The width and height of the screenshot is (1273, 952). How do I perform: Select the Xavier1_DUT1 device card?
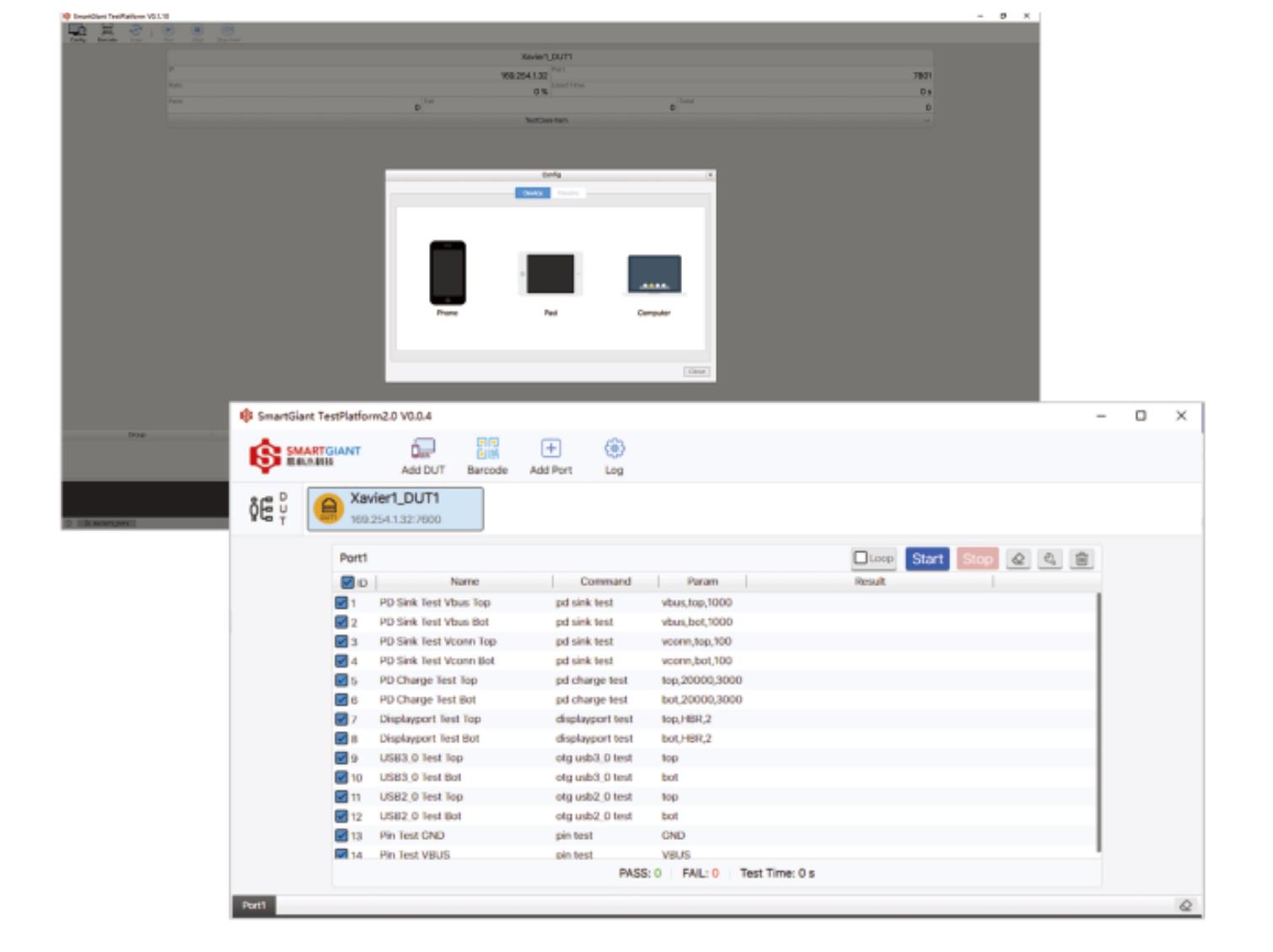click(395, 508)
